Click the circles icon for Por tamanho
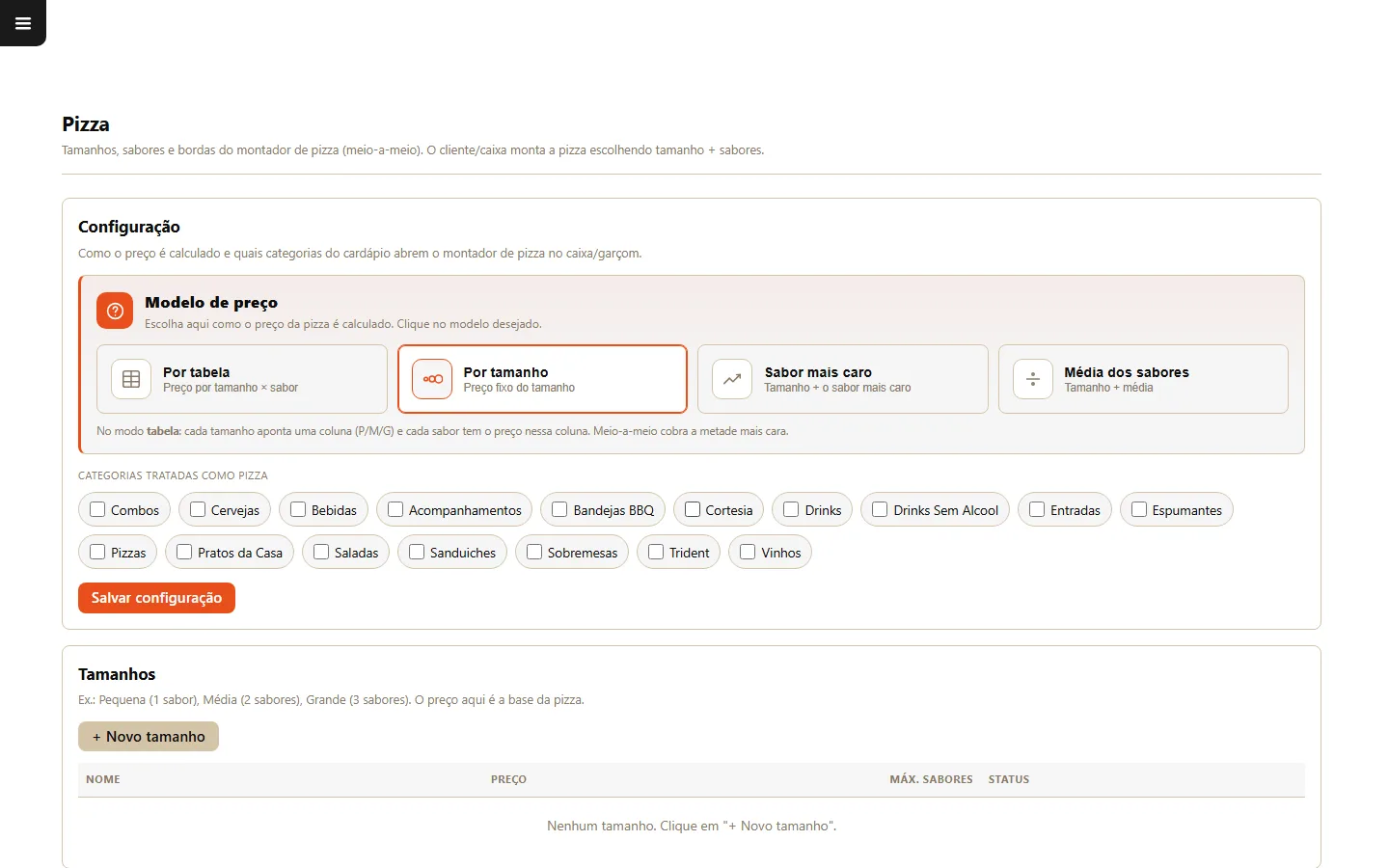The width and height of the screenshot is (1389, 868). point(432,379)
